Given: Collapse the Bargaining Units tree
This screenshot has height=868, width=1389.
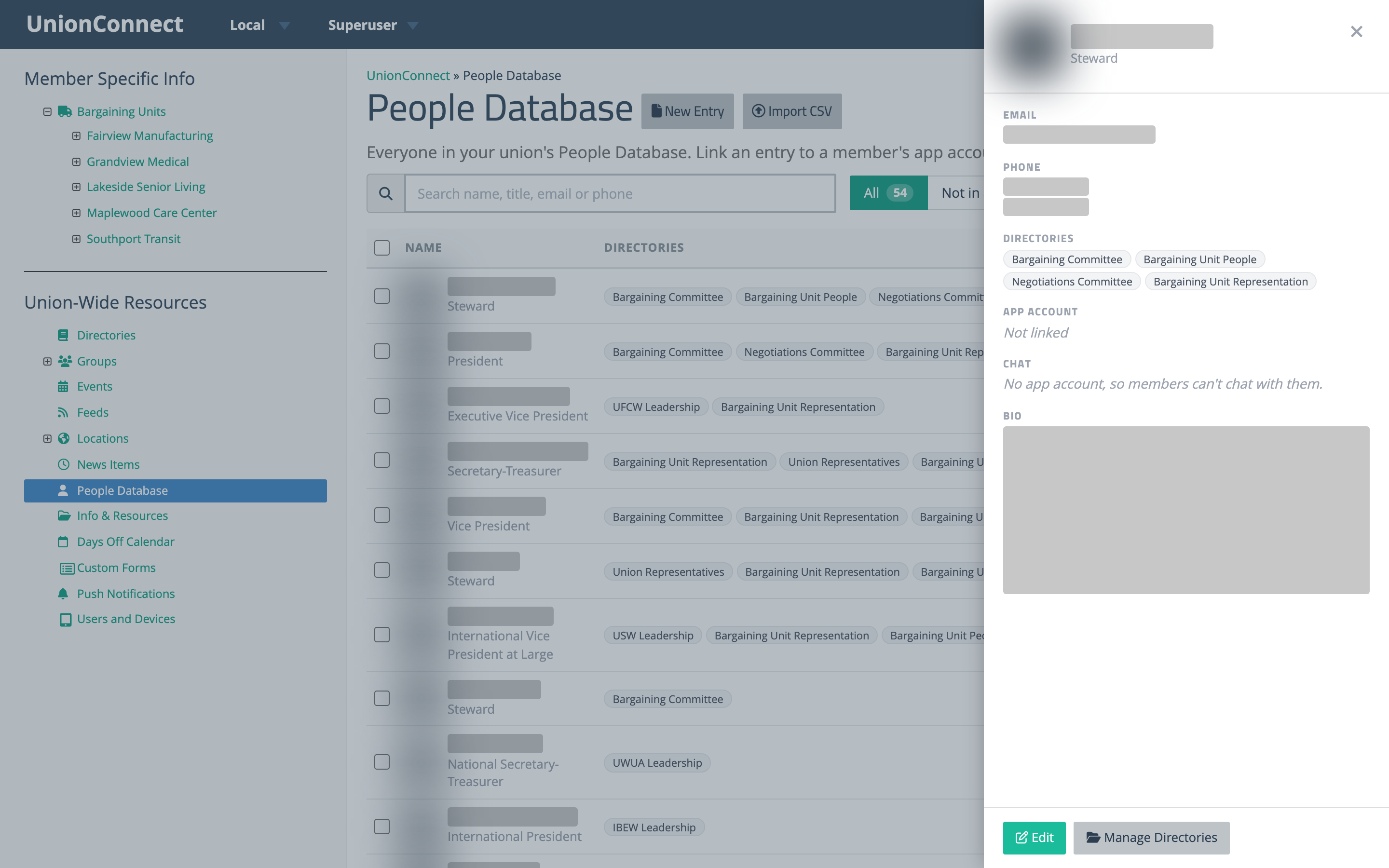Looking at the screenshot, I should click(47, 111).
